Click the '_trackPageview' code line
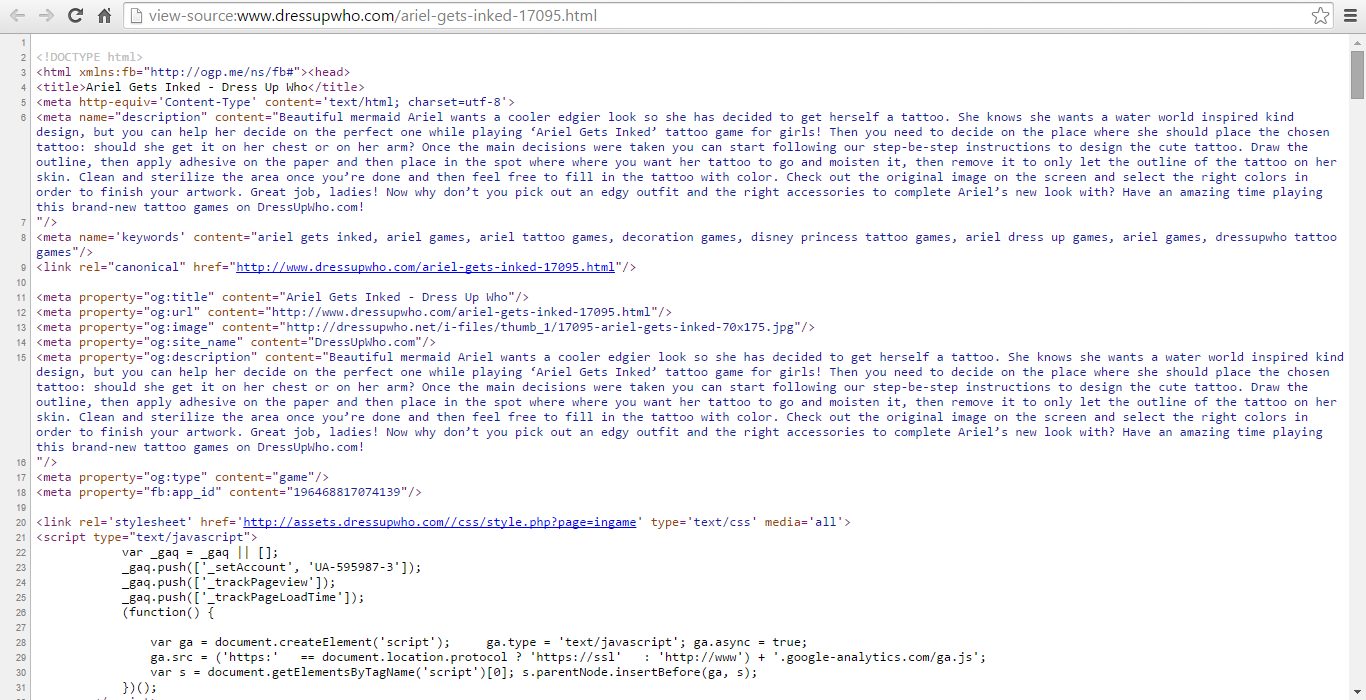The image size is (1366, 700). point(229,582)
